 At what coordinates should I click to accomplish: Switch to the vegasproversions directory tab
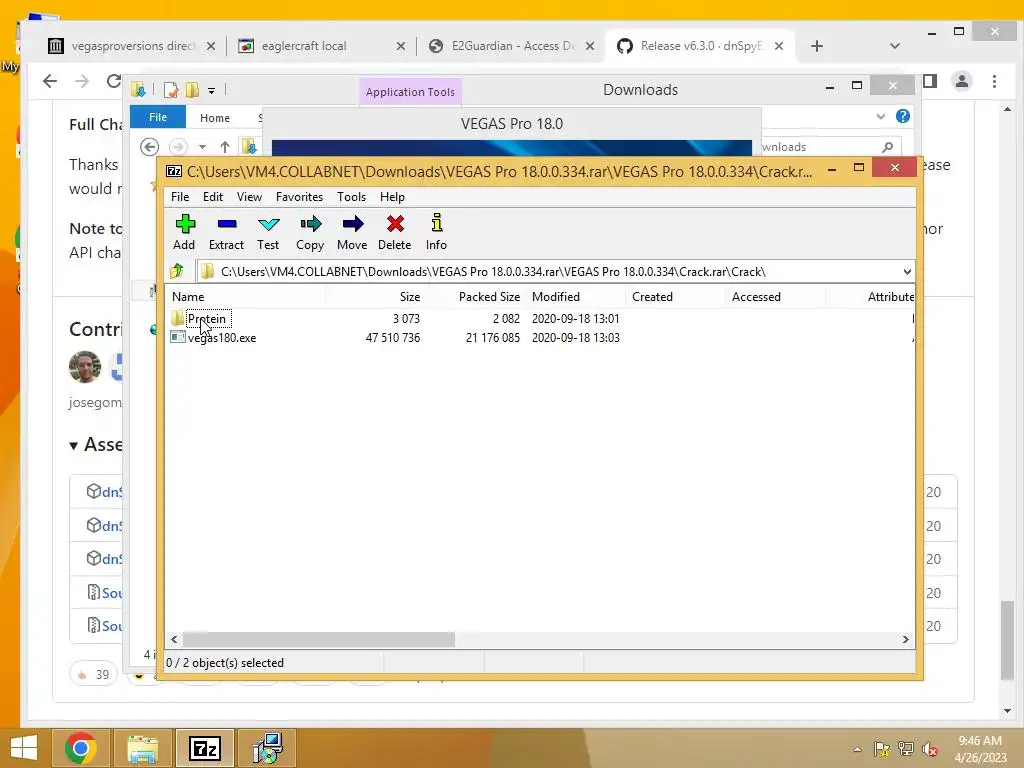pyautogui.click(x=133, y=46)
